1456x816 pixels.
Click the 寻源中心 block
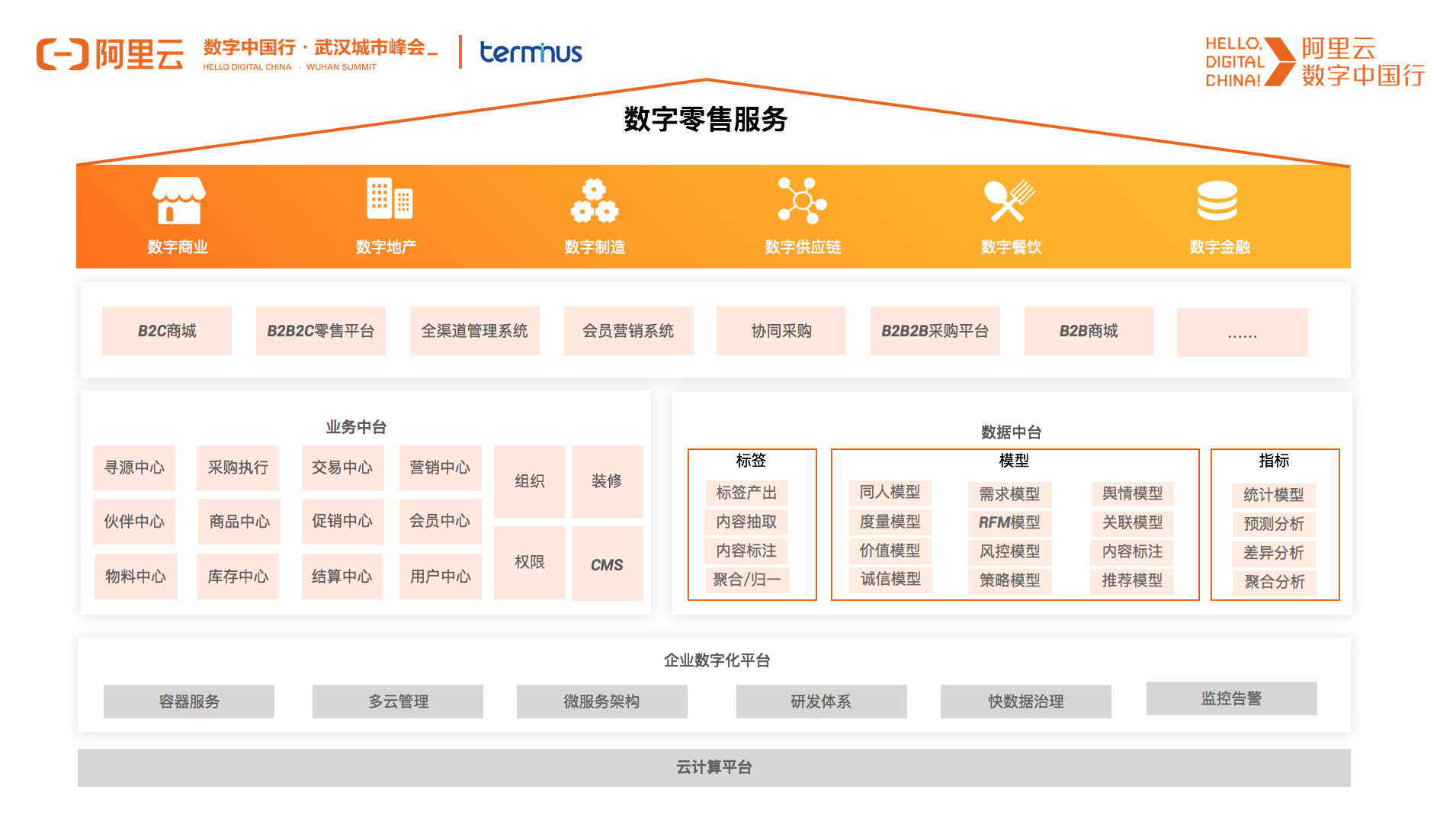(x=134, y=467)
